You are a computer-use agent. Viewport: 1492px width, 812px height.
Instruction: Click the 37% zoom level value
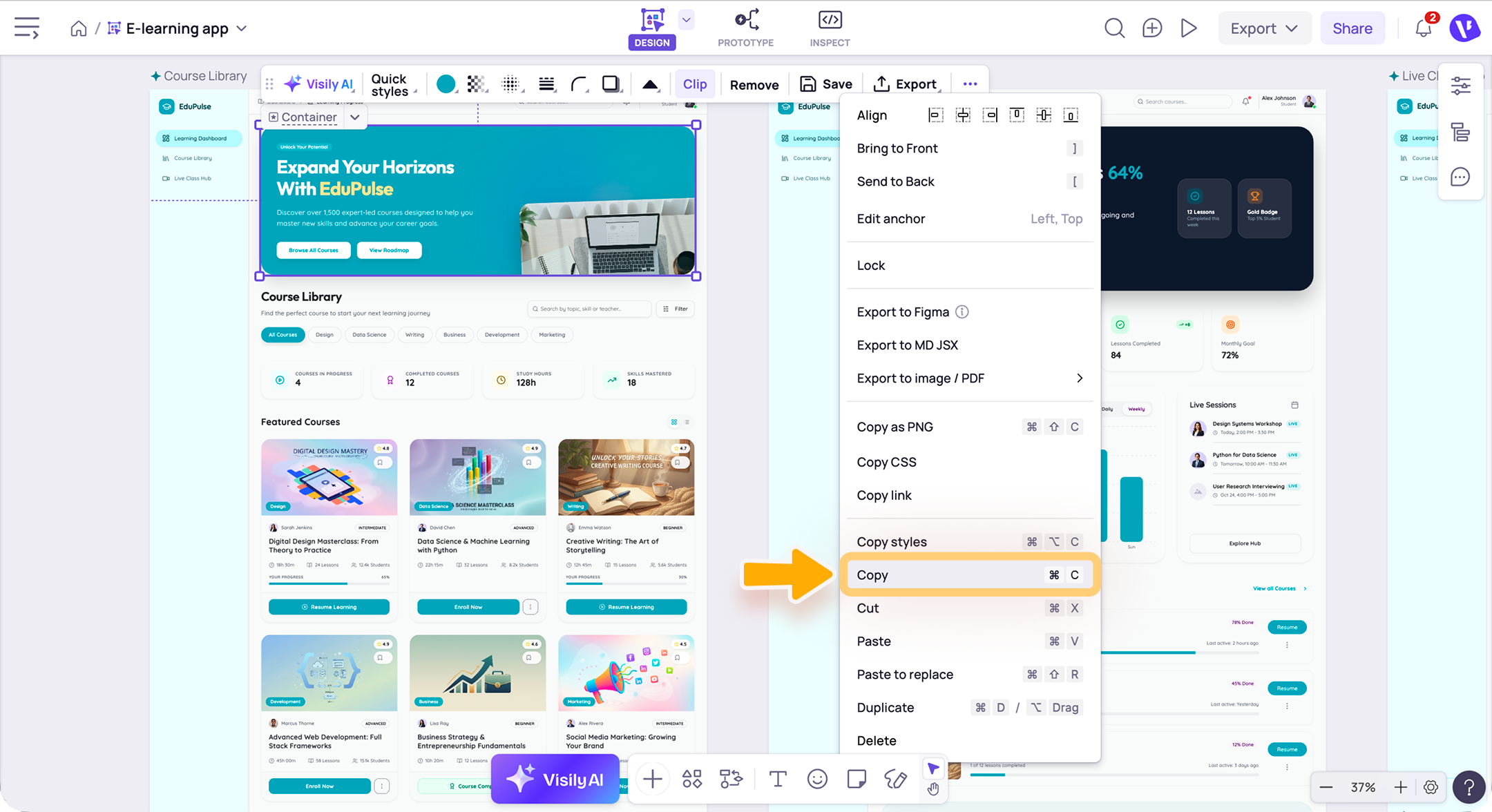pyautogui.click(x=1363, y=787)
